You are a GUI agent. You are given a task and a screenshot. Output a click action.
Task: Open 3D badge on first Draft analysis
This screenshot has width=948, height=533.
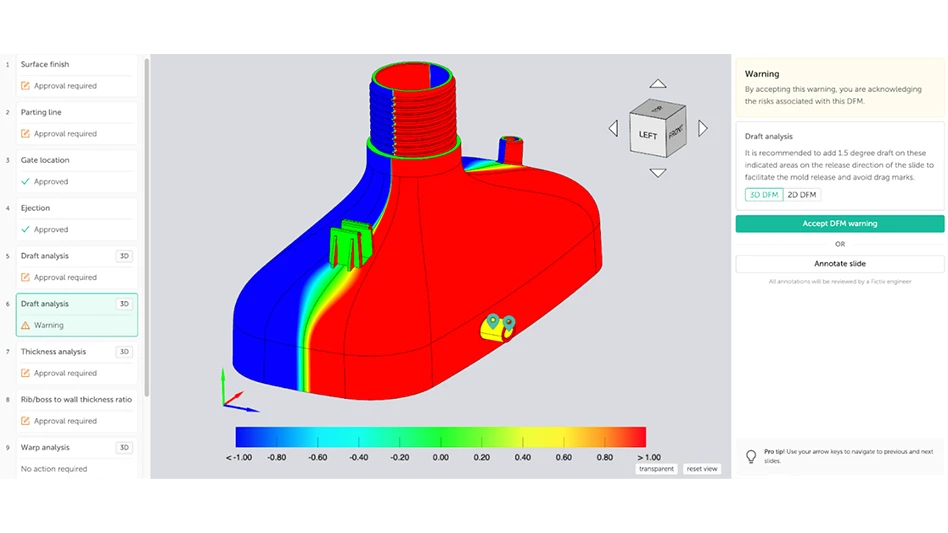click(x=124, y=256)
